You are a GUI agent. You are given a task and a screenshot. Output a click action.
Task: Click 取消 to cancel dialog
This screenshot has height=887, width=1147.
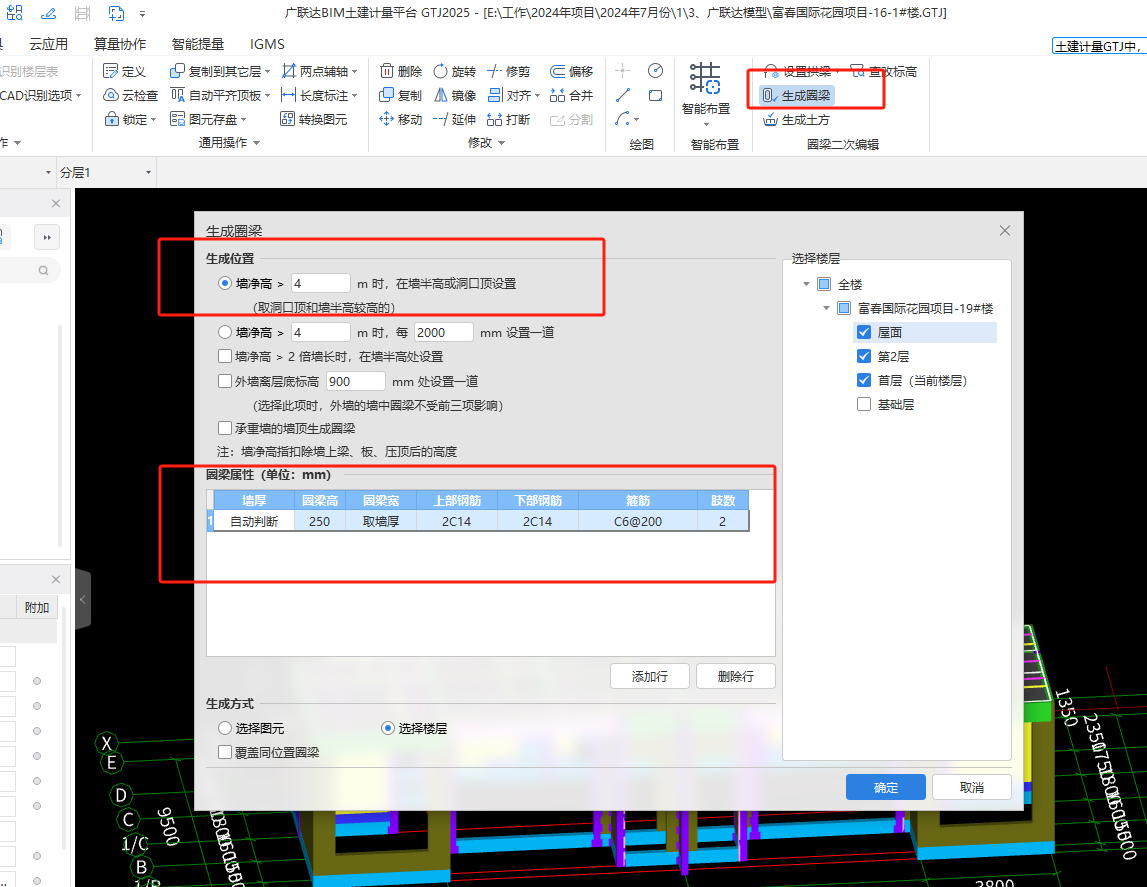971,787
